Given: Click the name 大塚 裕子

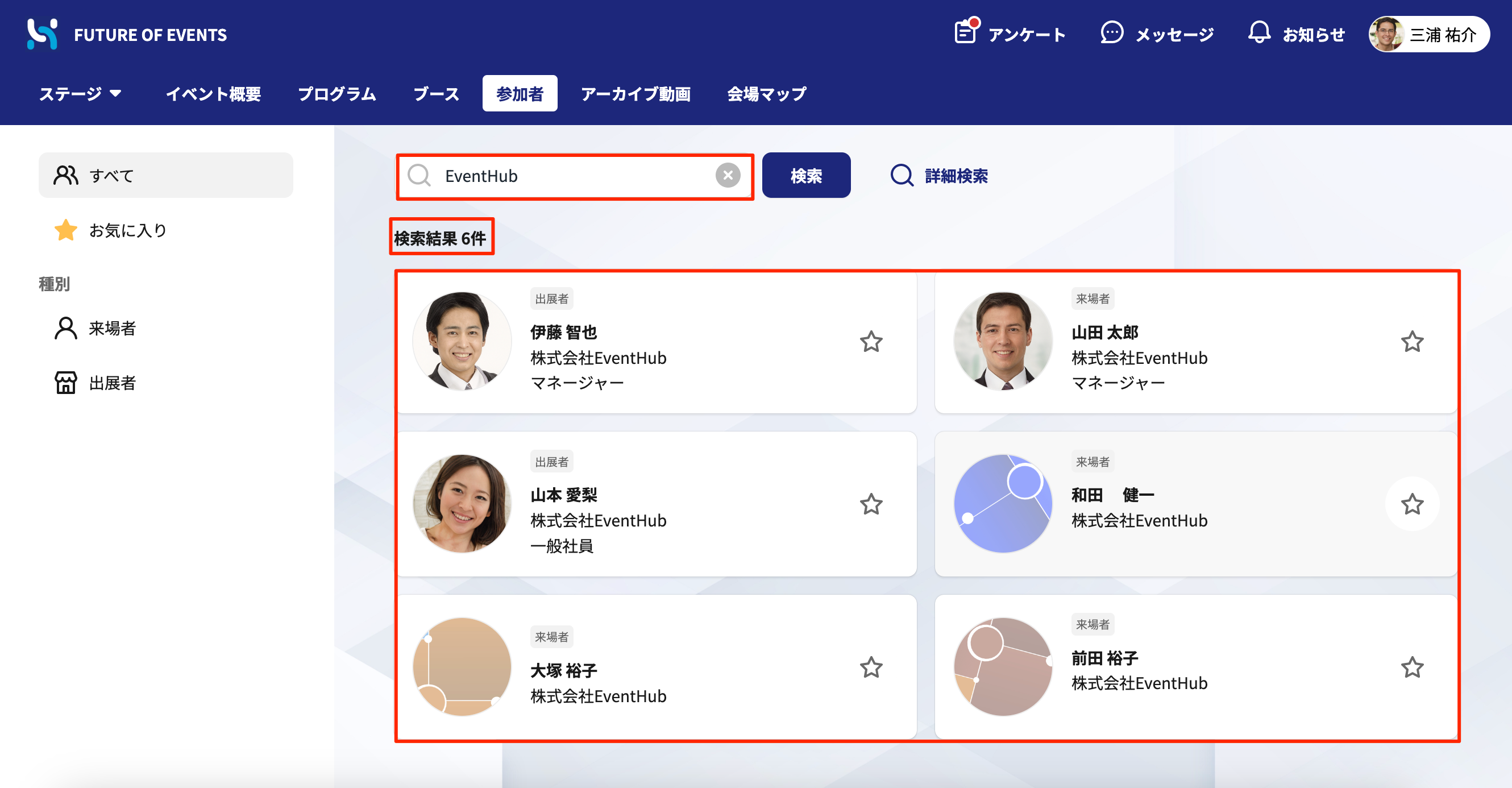Looking at the screenshot, I should pyautogui.click(x=563, y=670).
